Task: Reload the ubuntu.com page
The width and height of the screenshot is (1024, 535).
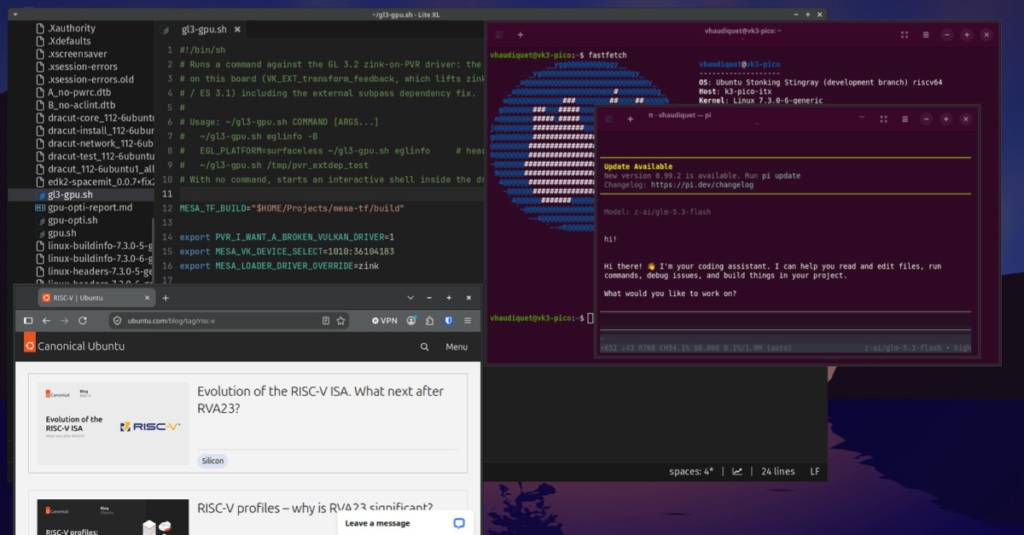Action: click(x=82, y=321)
